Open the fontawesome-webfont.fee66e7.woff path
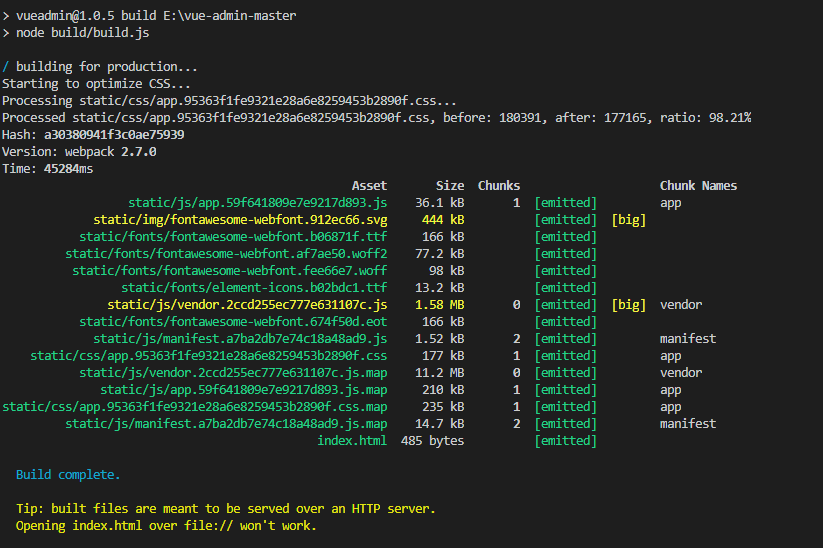The image size is (823, 548). pos(229,271)
